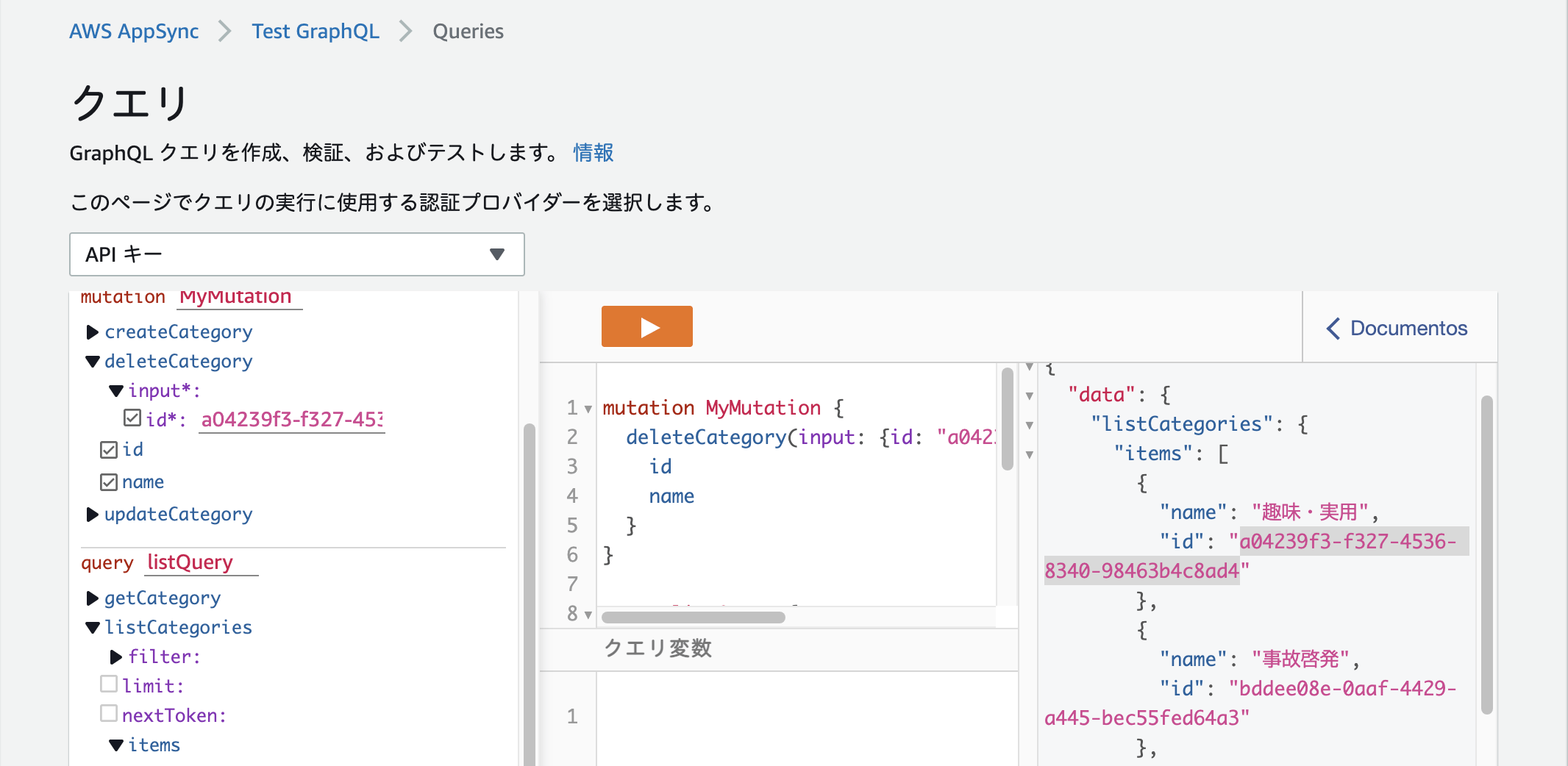Uncheck the id* argument checkbox
Viewport: 1568px width, 766px height.
point(132,418)
